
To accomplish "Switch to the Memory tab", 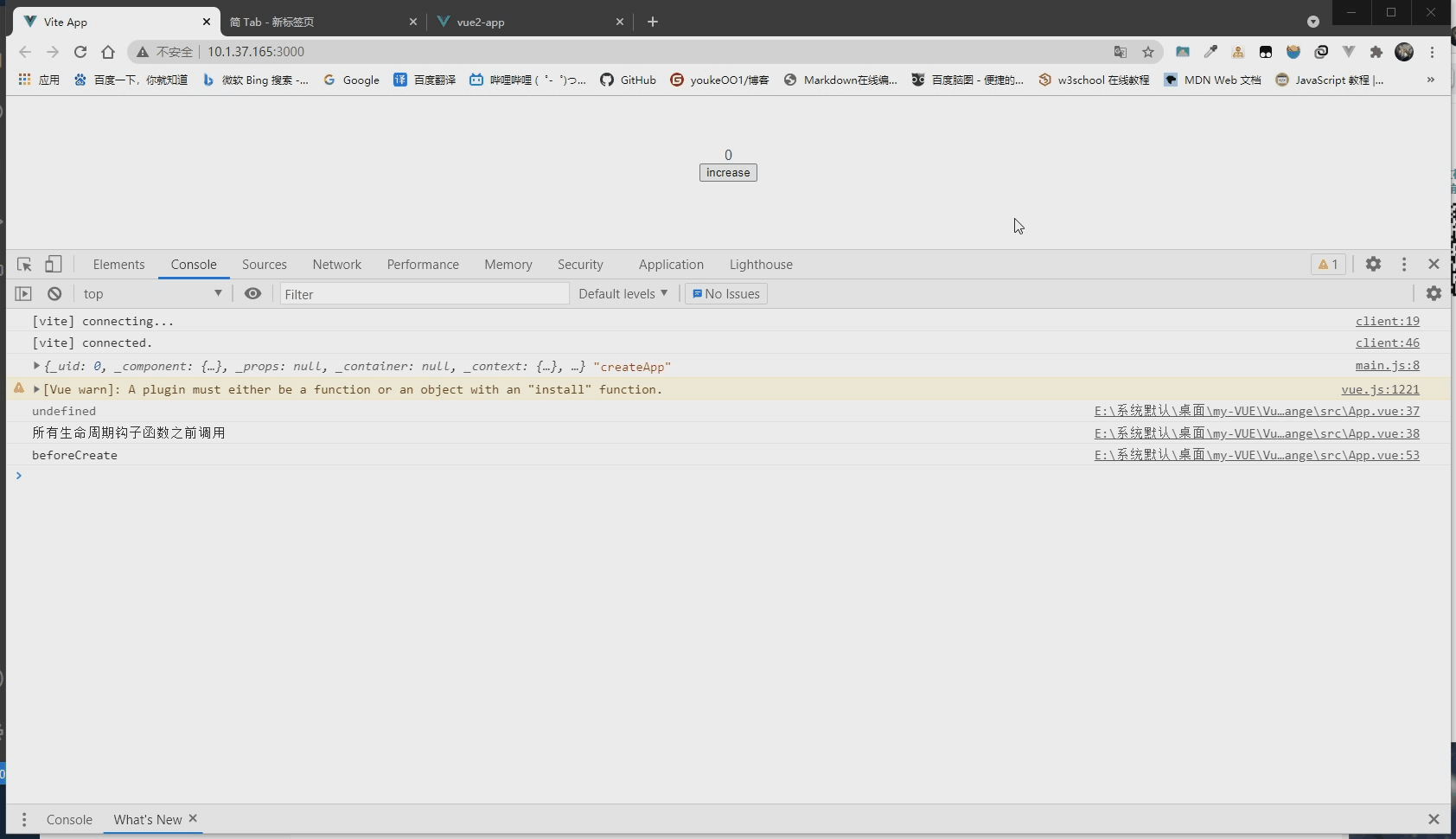I will coord(508,265).
